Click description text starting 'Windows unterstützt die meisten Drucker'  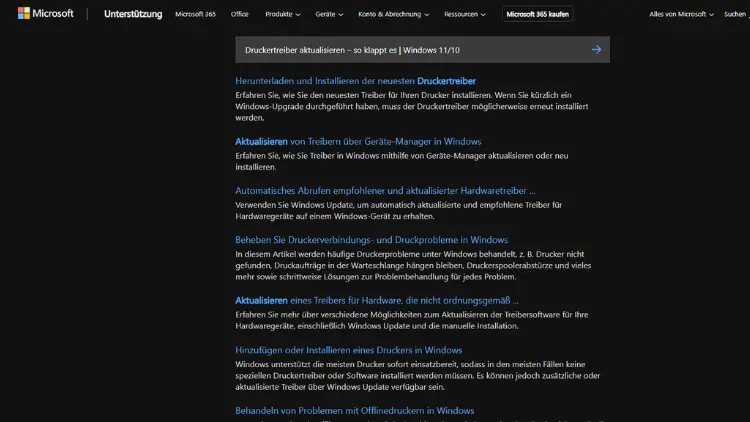[x=418, y=376]
